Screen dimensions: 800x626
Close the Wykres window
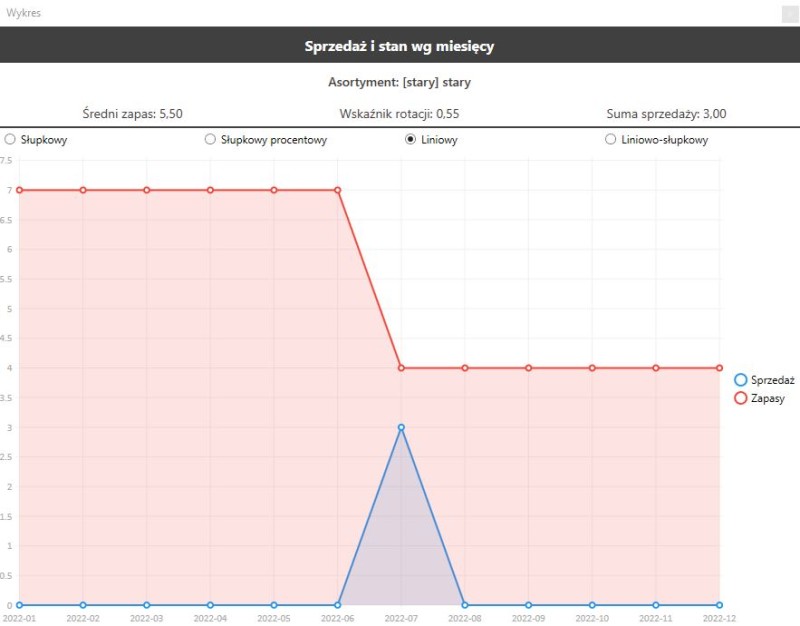pos(789,13)
